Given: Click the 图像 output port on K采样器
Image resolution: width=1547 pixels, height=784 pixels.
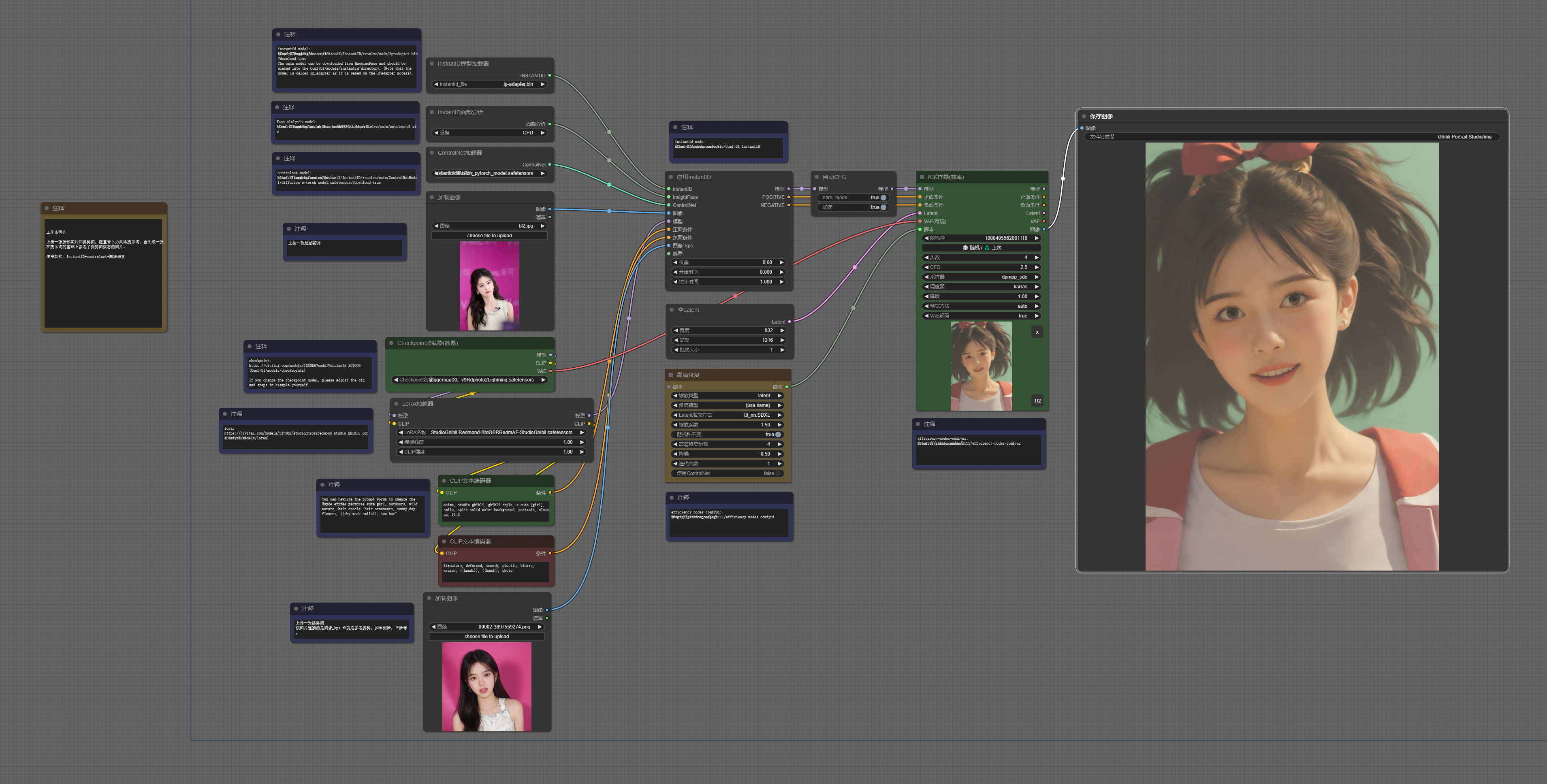Looking at the screenshot, I should tap(1044, 229).
